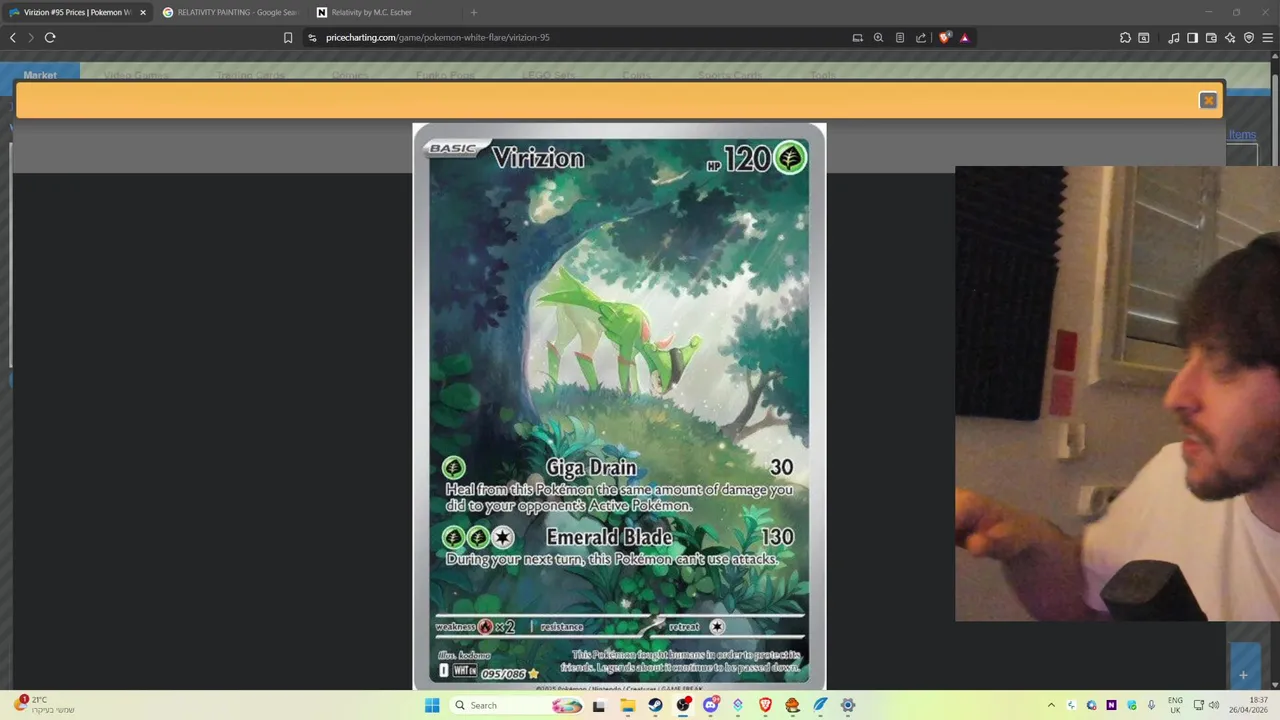Viewport: 1280px width, 720px height.
Task: Open a new browser tab
Action: click(x=473, y=12)
